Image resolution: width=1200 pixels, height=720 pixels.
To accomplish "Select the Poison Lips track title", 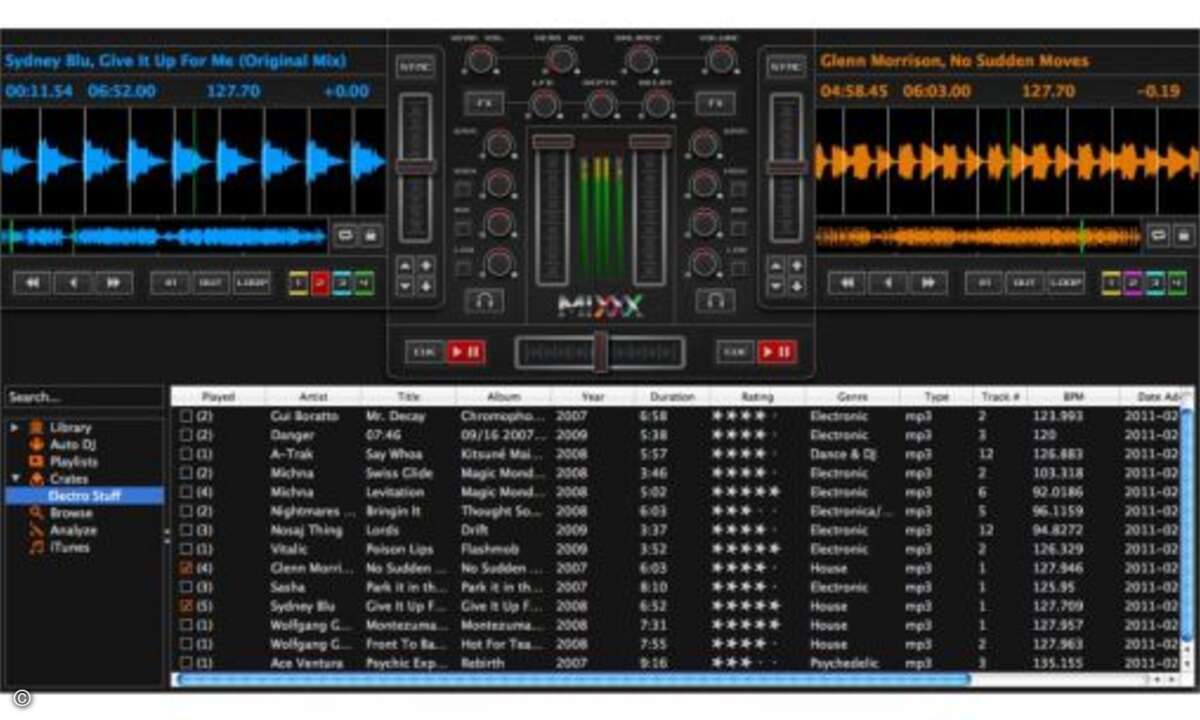I will pos(400,549).
